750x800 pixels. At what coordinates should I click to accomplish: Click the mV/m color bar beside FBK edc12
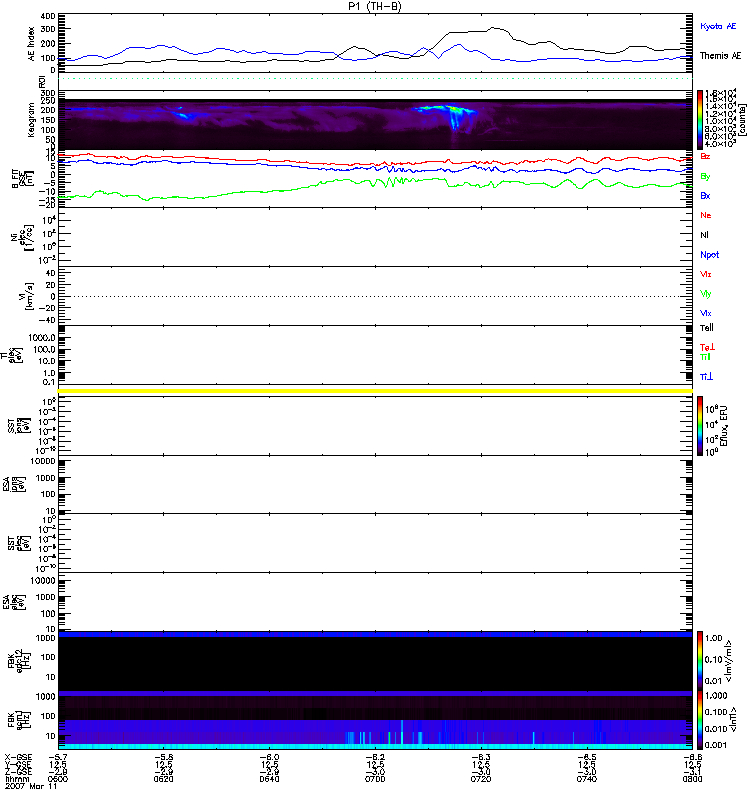click(699, 660)
